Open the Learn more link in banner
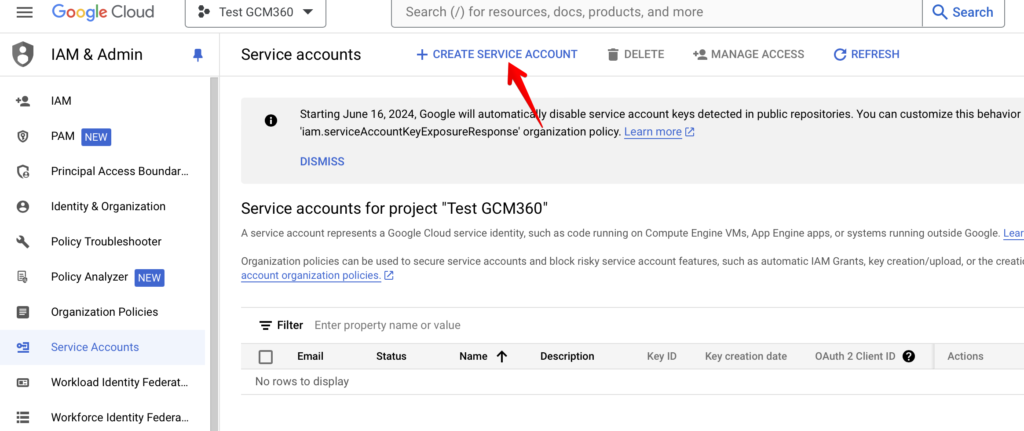 tap(653, 132)
